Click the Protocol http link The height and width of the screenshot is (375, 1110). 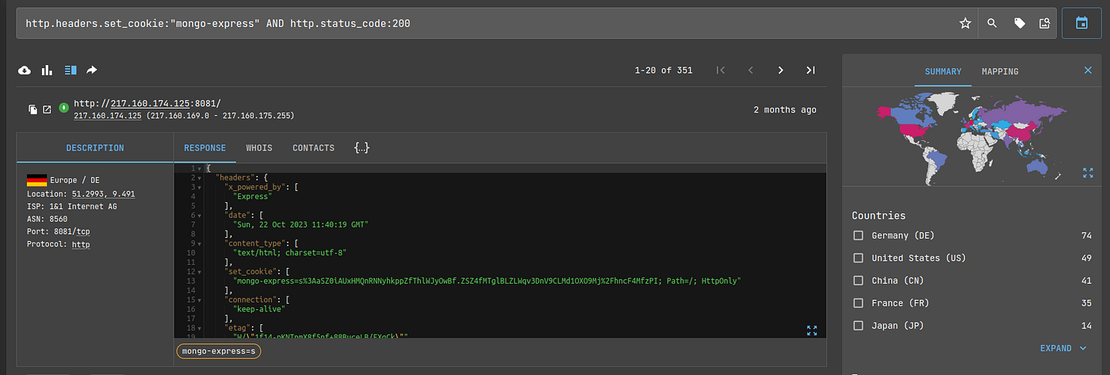click(x=81, y=244)
